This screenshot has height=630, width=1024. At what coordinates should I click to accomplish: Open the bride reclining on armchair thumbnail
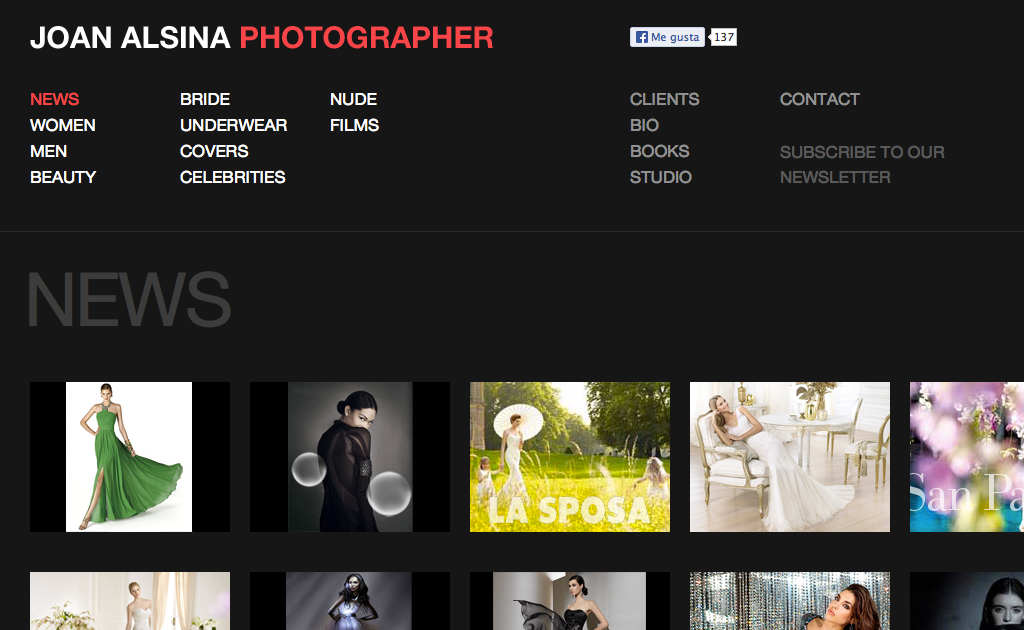(790, 457)
